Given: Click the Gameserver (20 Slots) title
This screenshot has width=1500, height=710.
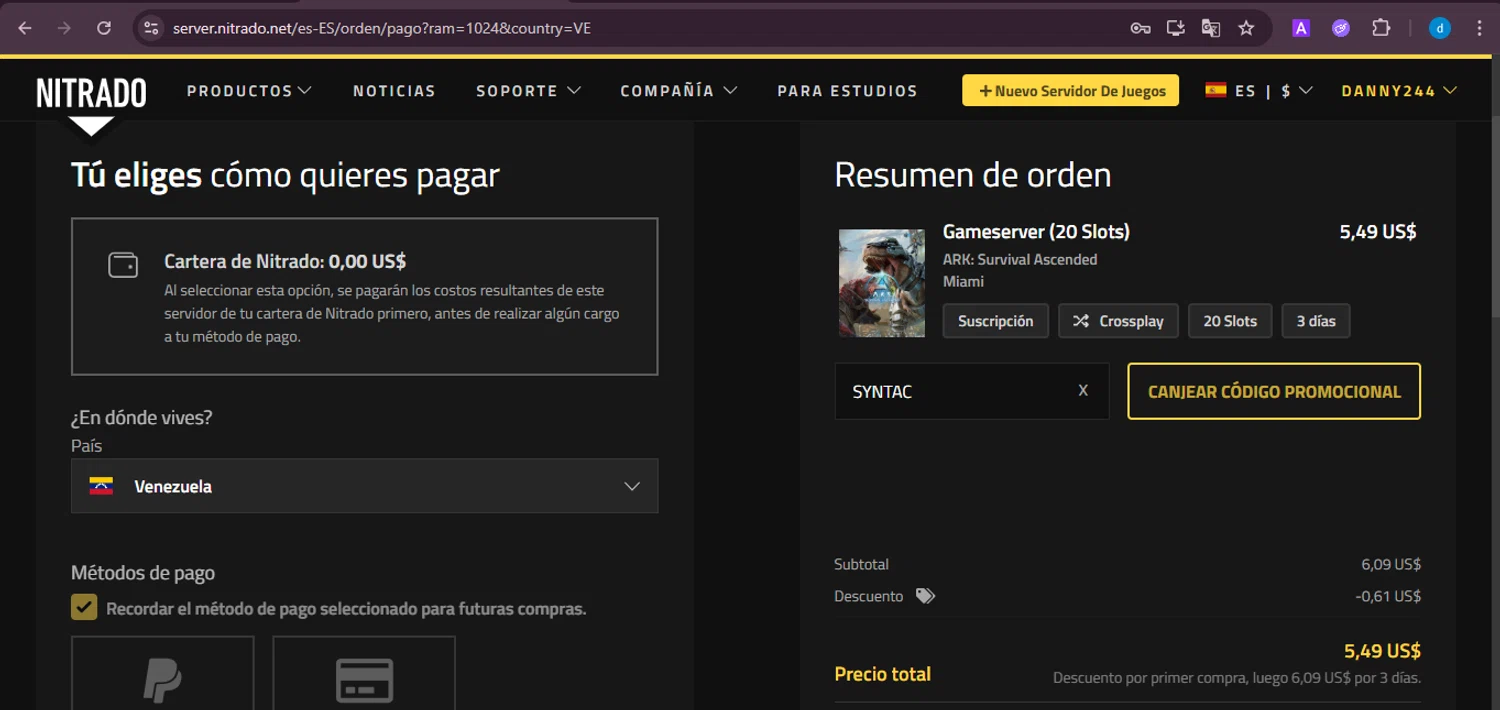Looking at the screenshot, I should tap(1036, 232).
